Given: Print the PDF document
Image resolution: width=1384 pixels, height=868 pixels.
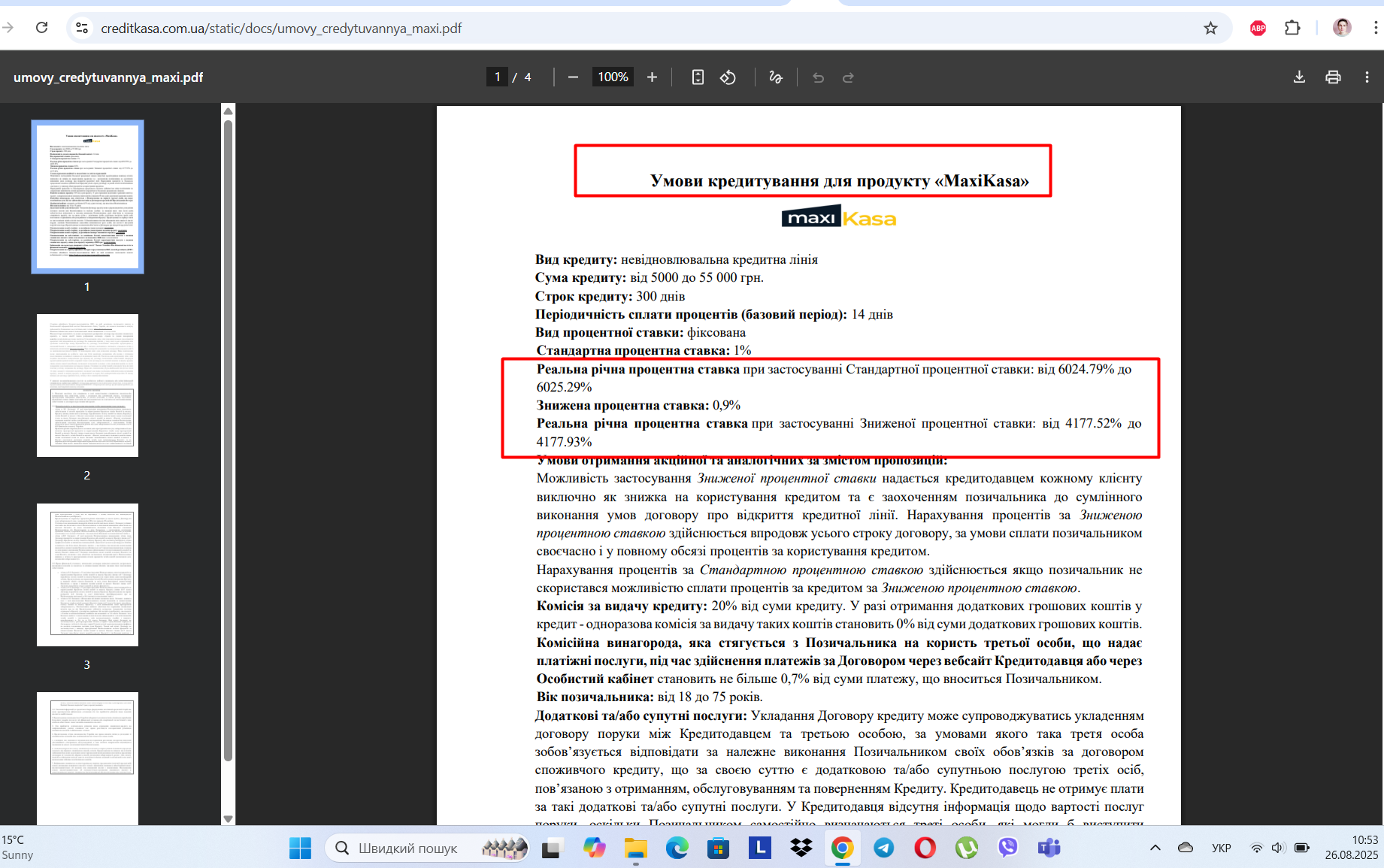Looking at the screenshot, I should [x=1333, y=77].
